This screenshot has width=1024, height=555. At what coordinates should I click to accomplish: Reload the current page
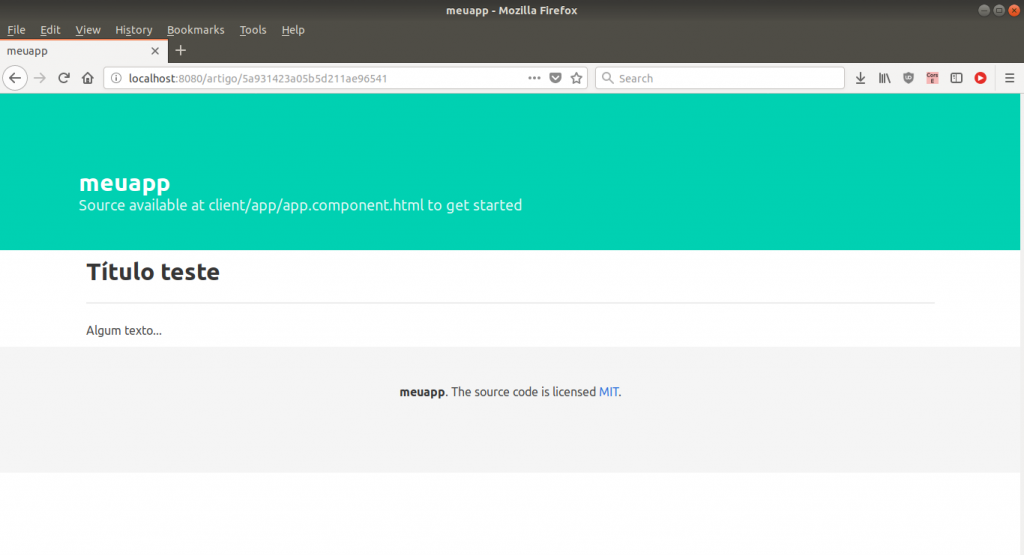[63, 78]
